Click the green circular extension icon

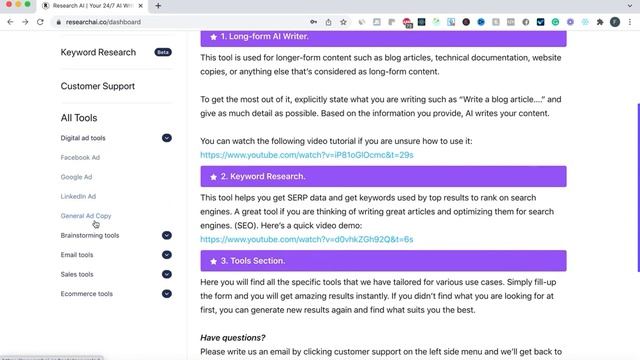(556, 22)
